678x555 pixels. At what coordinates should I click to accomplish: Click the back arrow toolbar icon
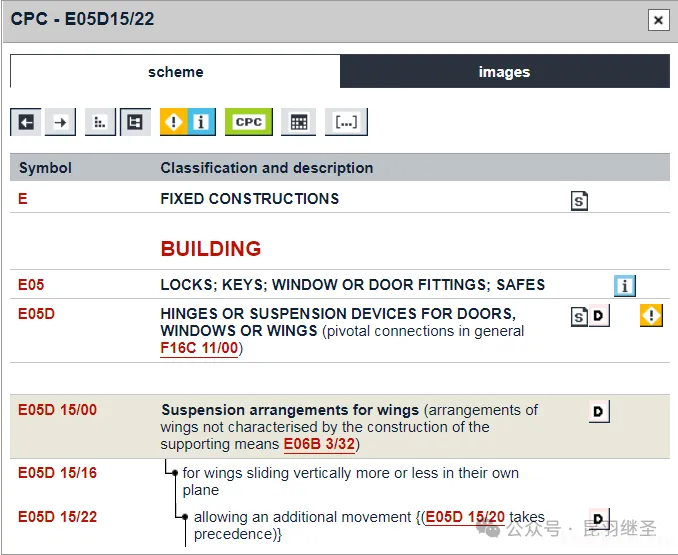(x=26, y=122)
